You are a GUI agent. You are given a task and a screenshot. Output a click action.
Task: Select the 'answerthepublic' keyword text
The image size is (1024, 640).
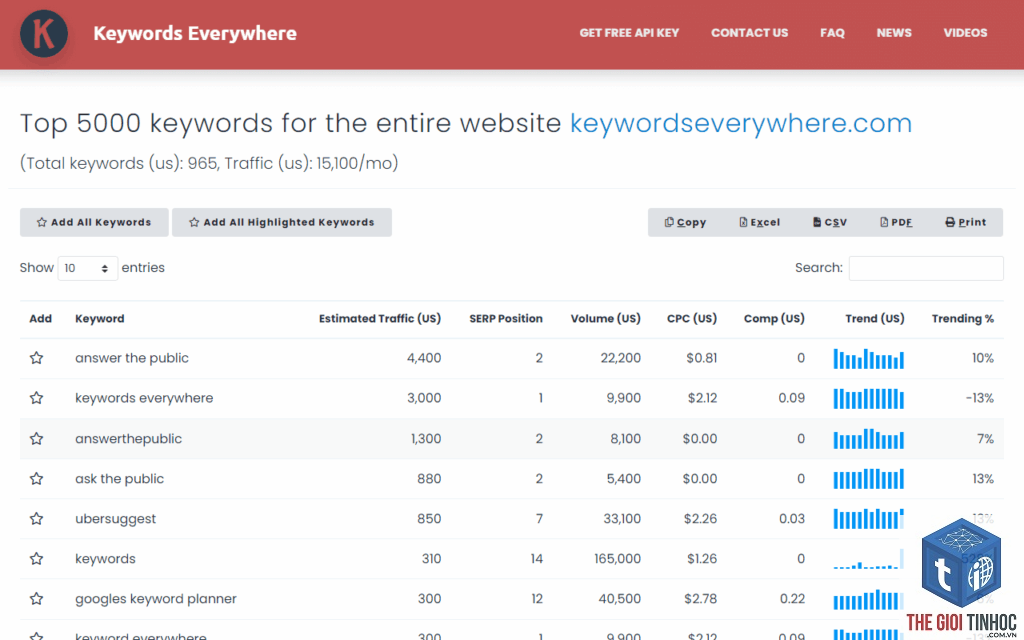tap(128, 438)
